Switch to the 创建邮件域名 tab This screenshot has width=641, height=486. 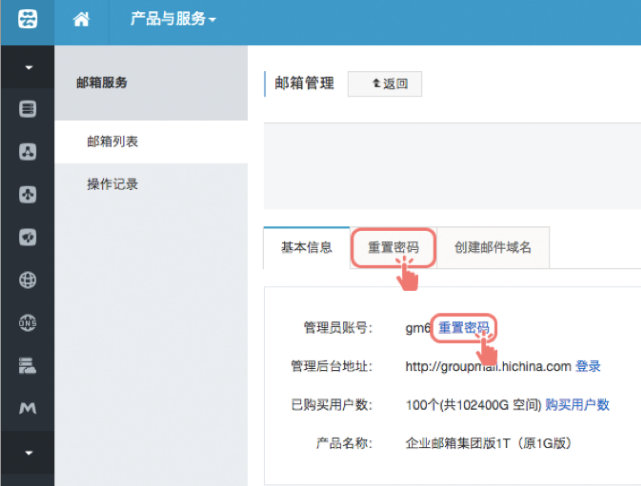493,247
